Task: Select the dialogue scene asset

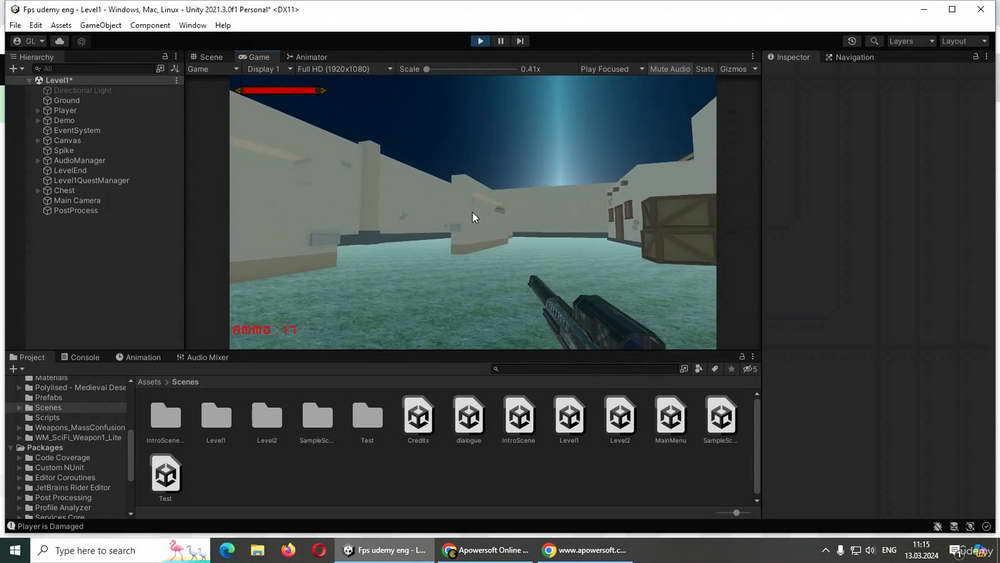Action: tap(469, 420)
